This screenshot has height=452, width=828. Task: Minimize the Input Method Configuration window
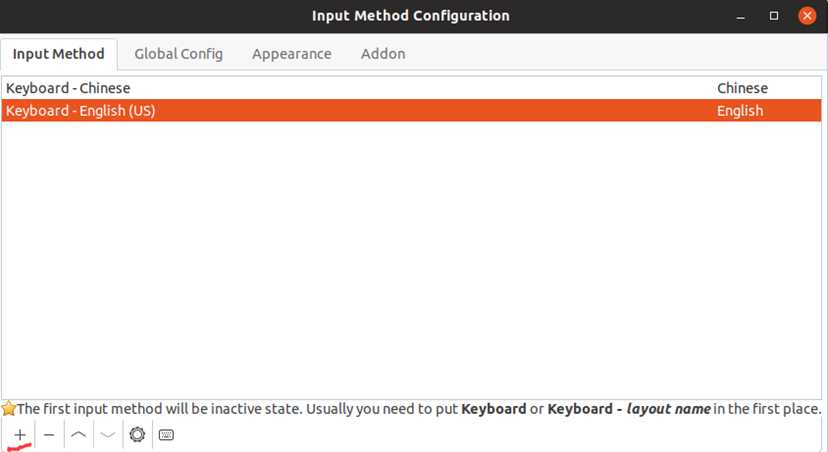pos(740,16)
